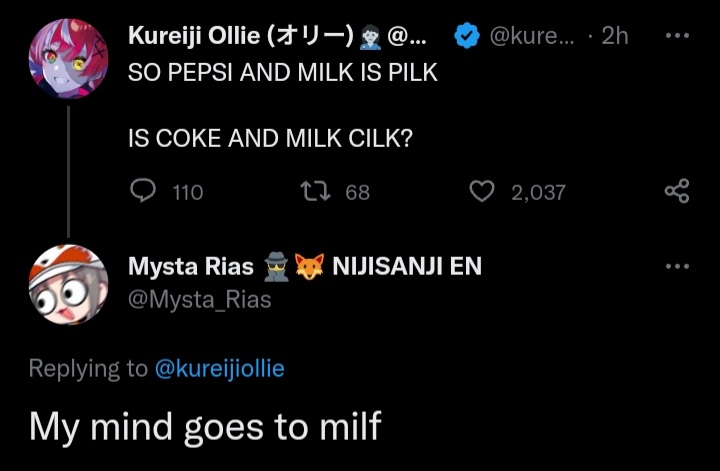Click the 2,037 likes count

(538, 192)
